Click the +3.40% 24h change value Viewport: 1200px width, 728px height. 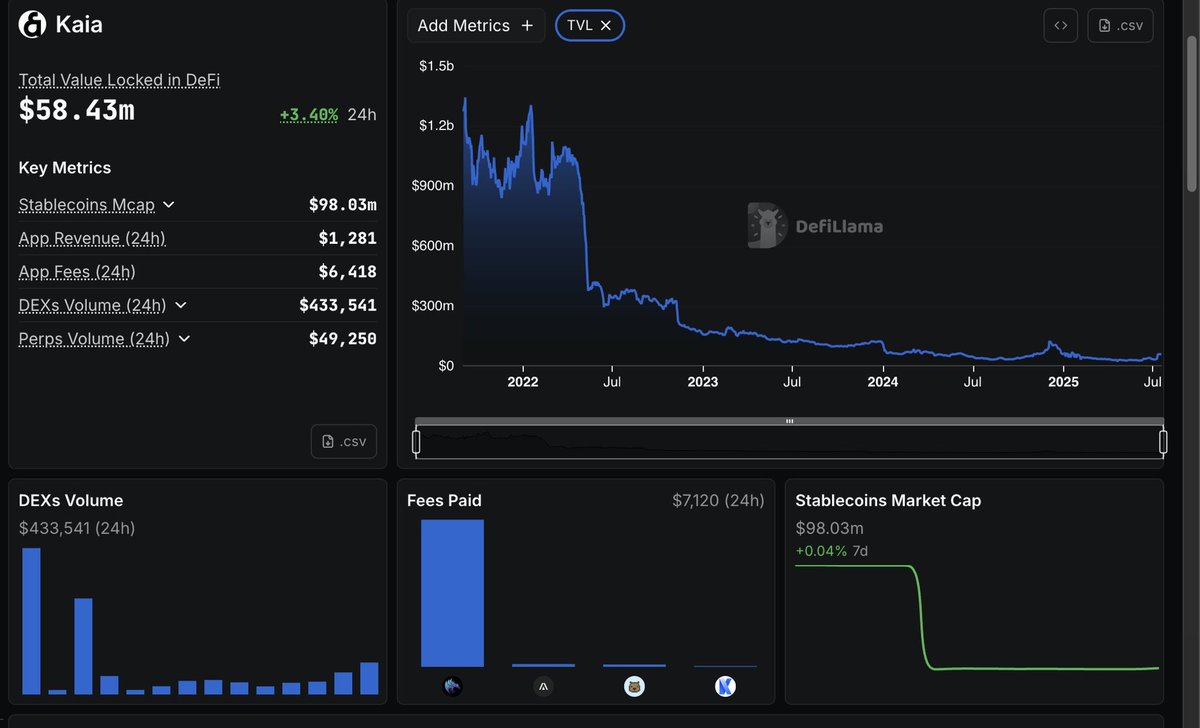[309, 115]
